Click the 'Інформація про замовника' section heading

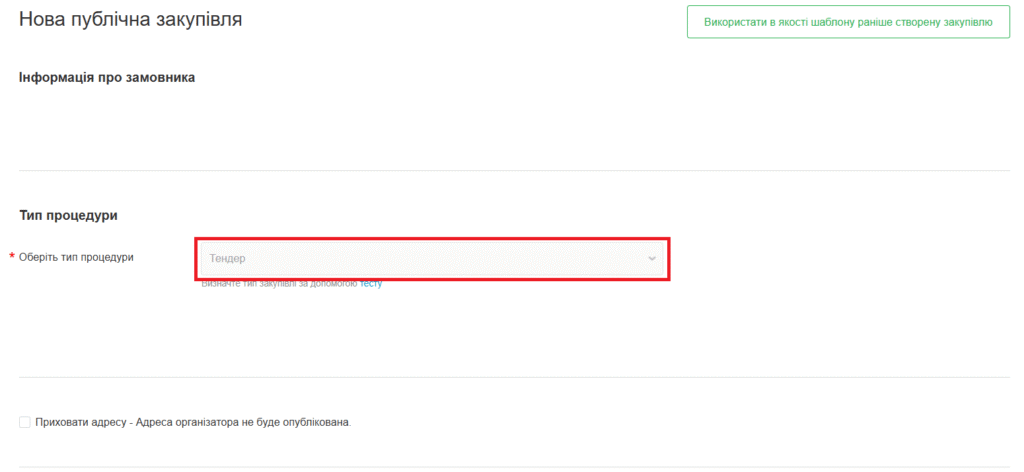(107, 77)
